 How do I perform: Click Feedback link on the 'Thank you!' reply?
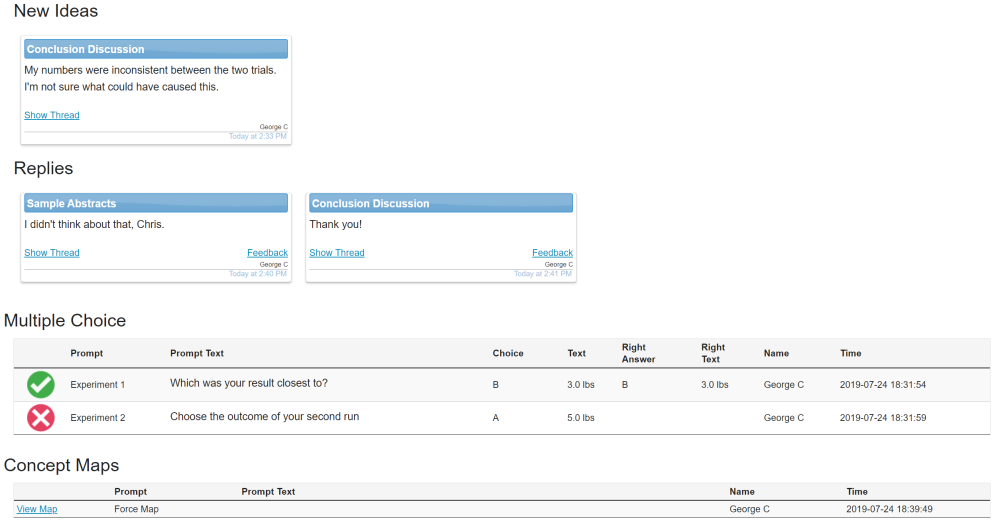[x=552, y=253]
